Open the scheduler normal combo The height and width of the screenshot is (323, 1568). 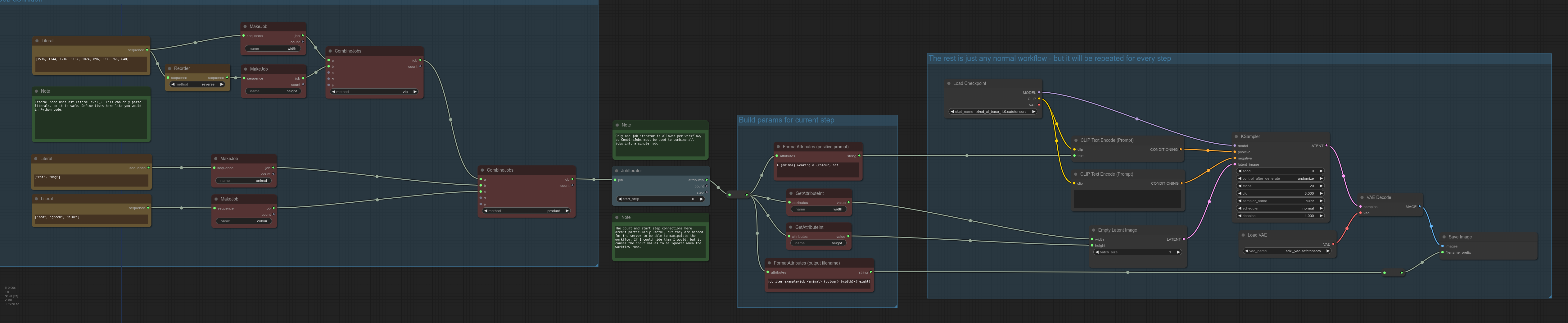click(x=1281, y=208)
